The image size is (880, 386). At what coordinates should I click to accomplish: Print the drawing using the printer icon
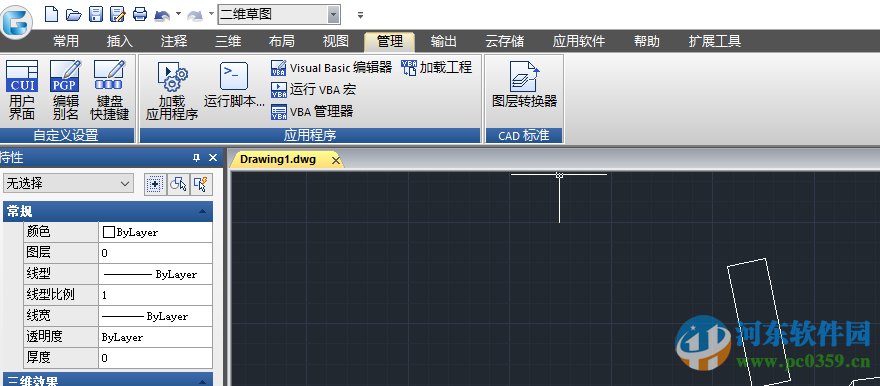coord(140,14)
